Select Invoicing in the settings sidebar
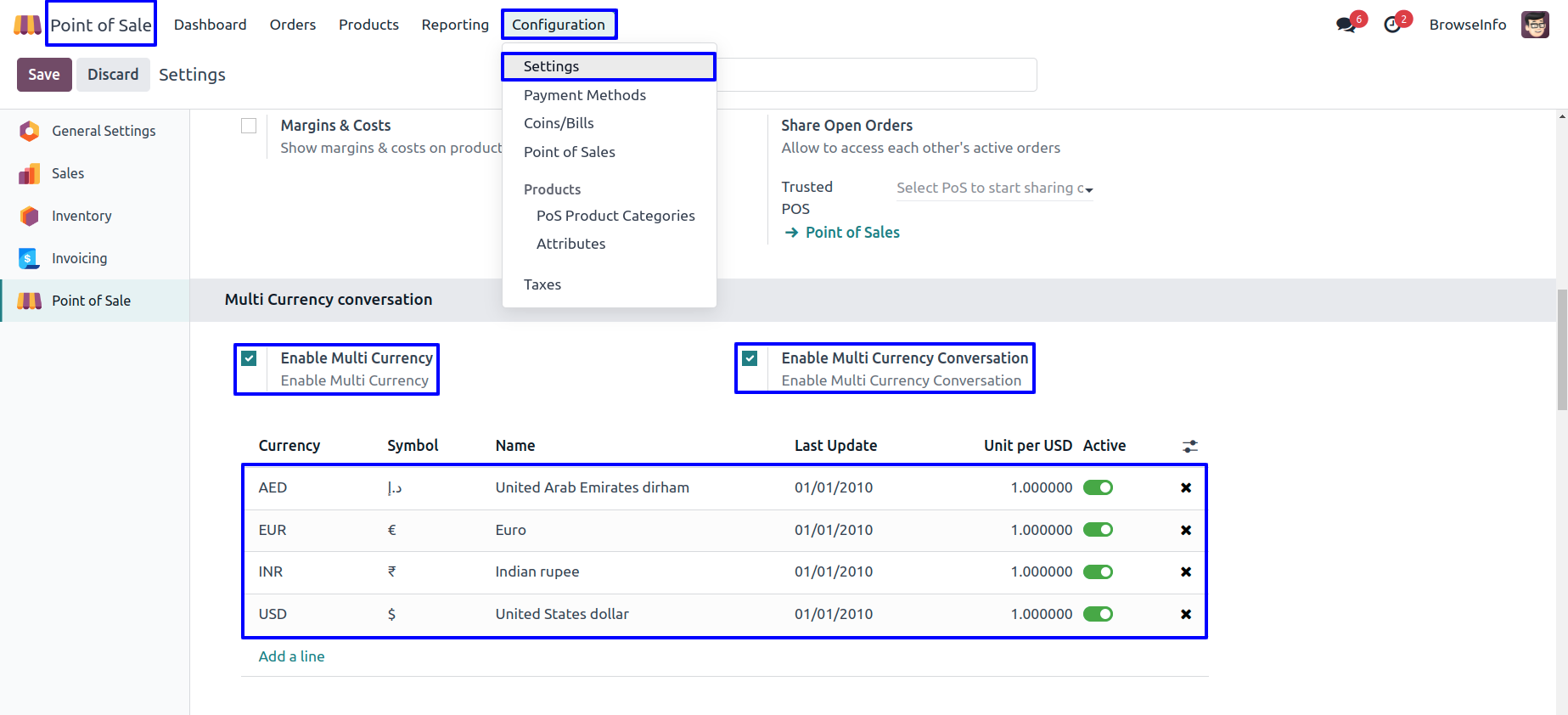The image size is (1568, 715). 79,258
